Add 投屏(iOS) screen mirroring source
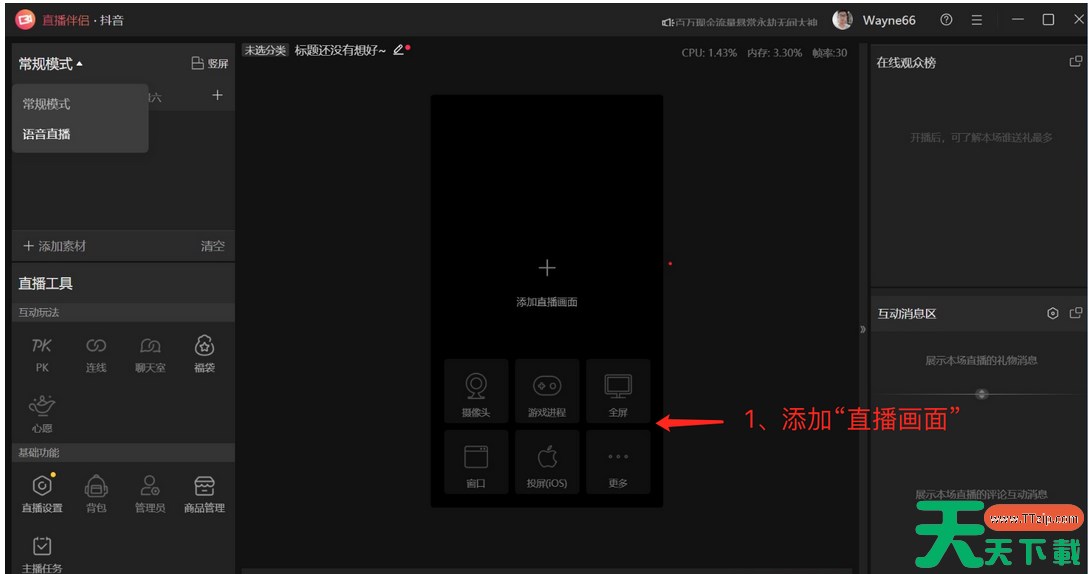The image size is (1088, 574). click(x=547, y=462)
